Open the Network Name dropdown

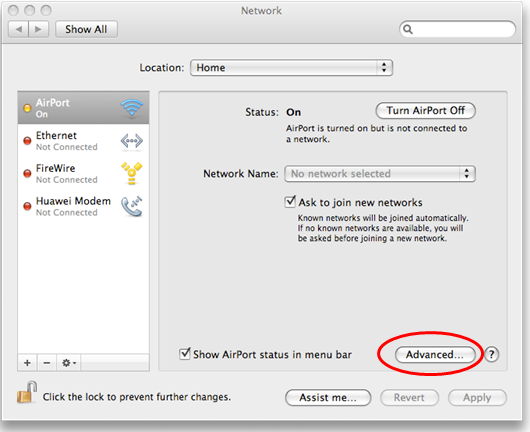tap(380, 174)
